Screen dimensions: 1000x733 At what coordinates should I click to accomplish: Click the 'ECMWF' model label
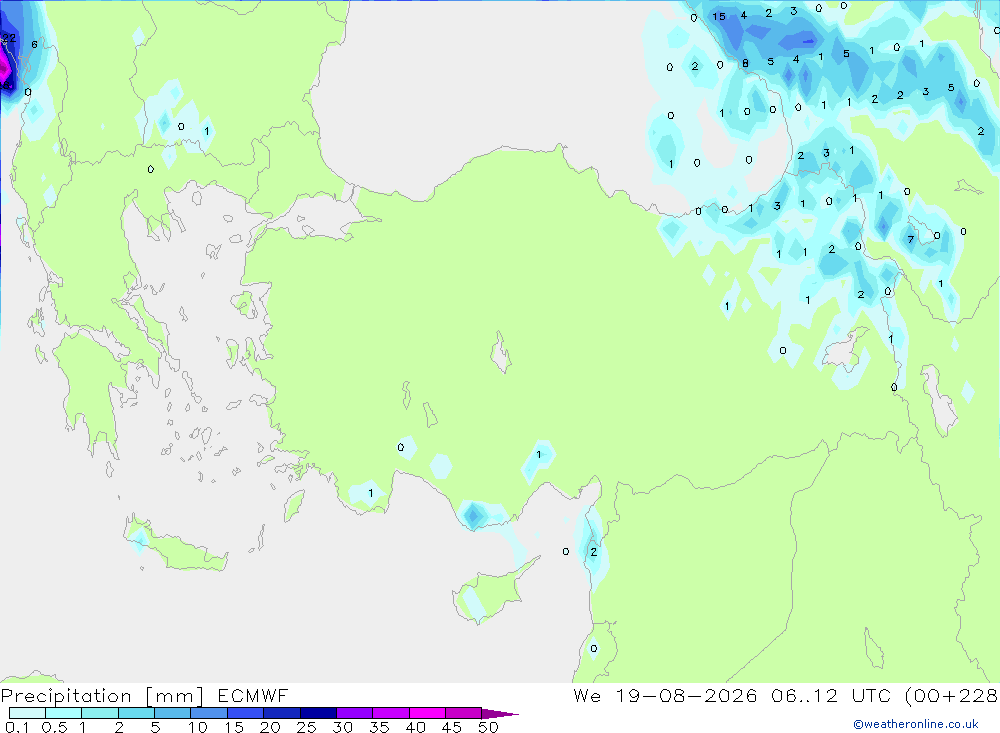[253, 696]
